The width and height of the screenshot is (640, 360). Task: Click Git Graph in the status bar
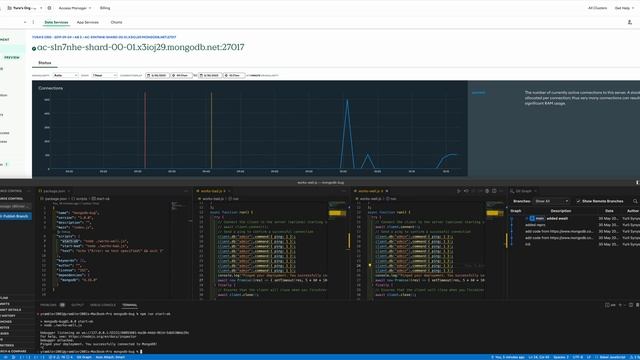[84, 357]
